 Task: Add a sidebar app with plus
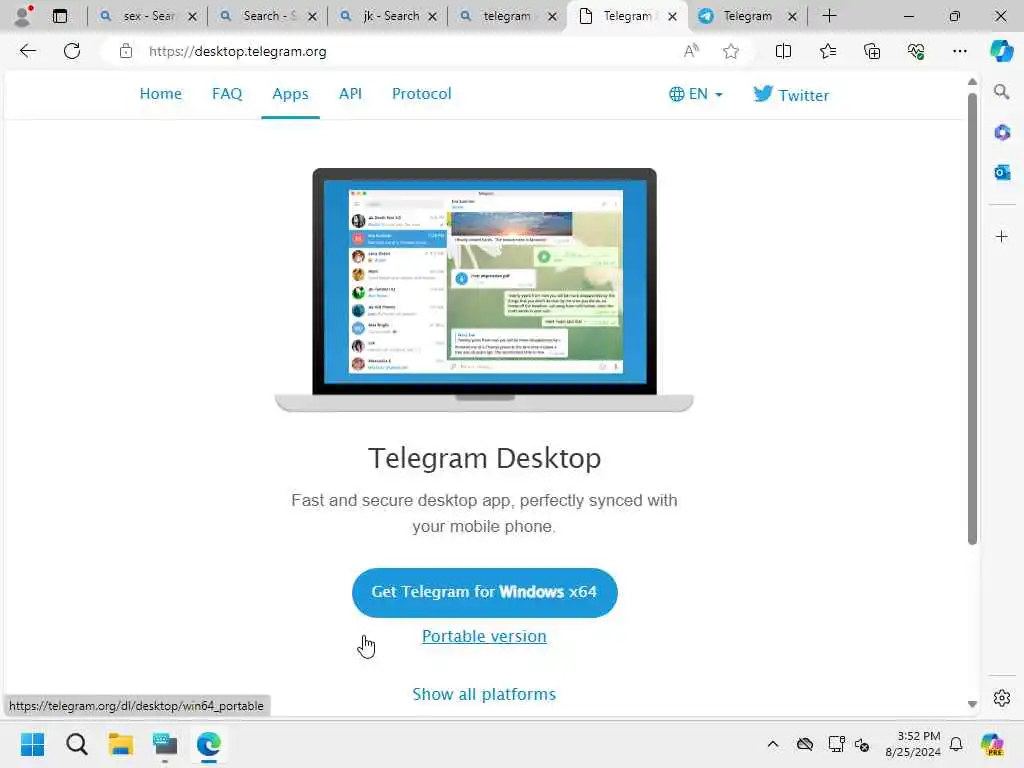coord(1002,236)
